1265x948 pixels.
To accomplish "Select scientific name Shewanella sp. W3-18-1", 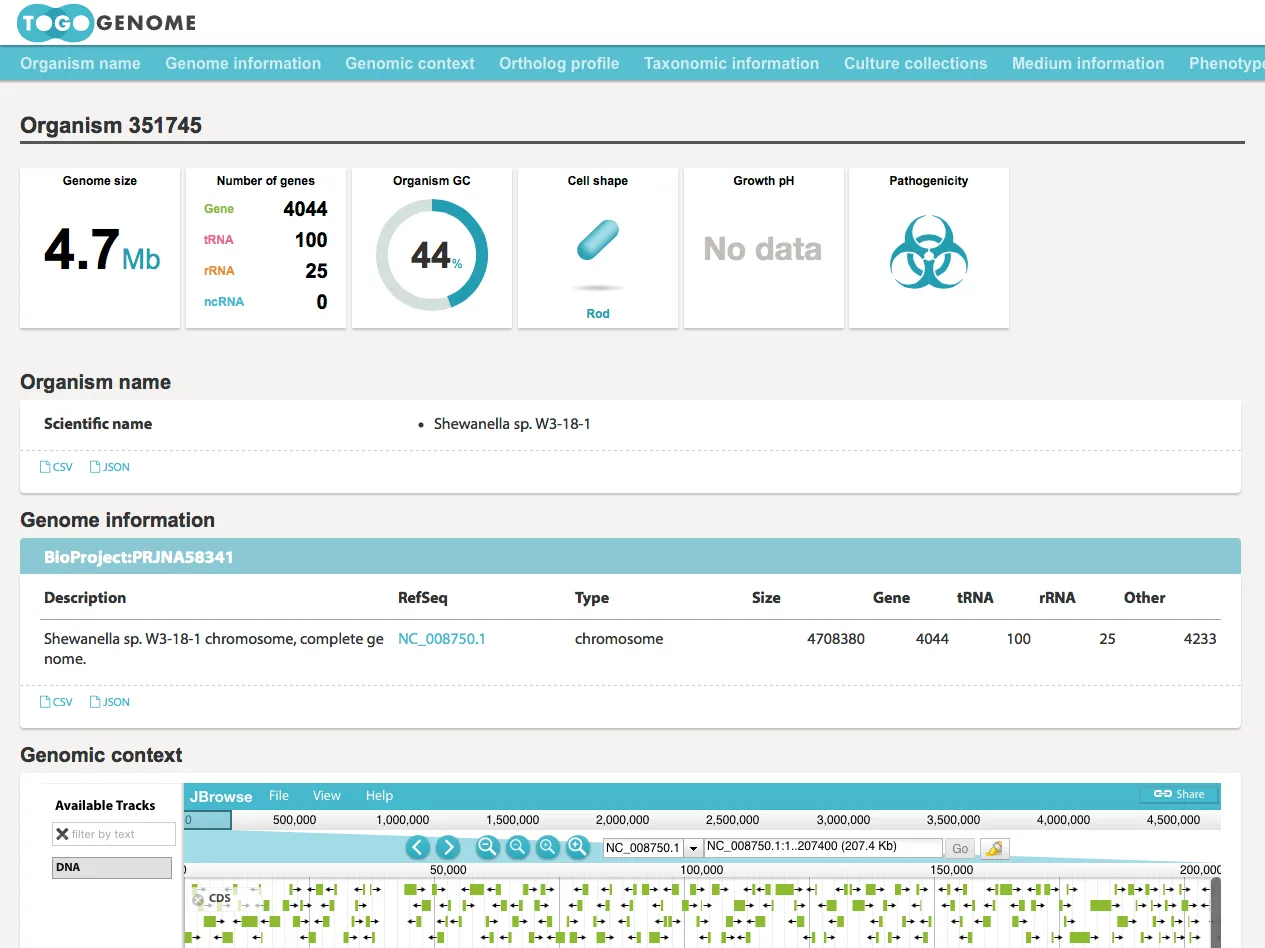I will 512,424.
